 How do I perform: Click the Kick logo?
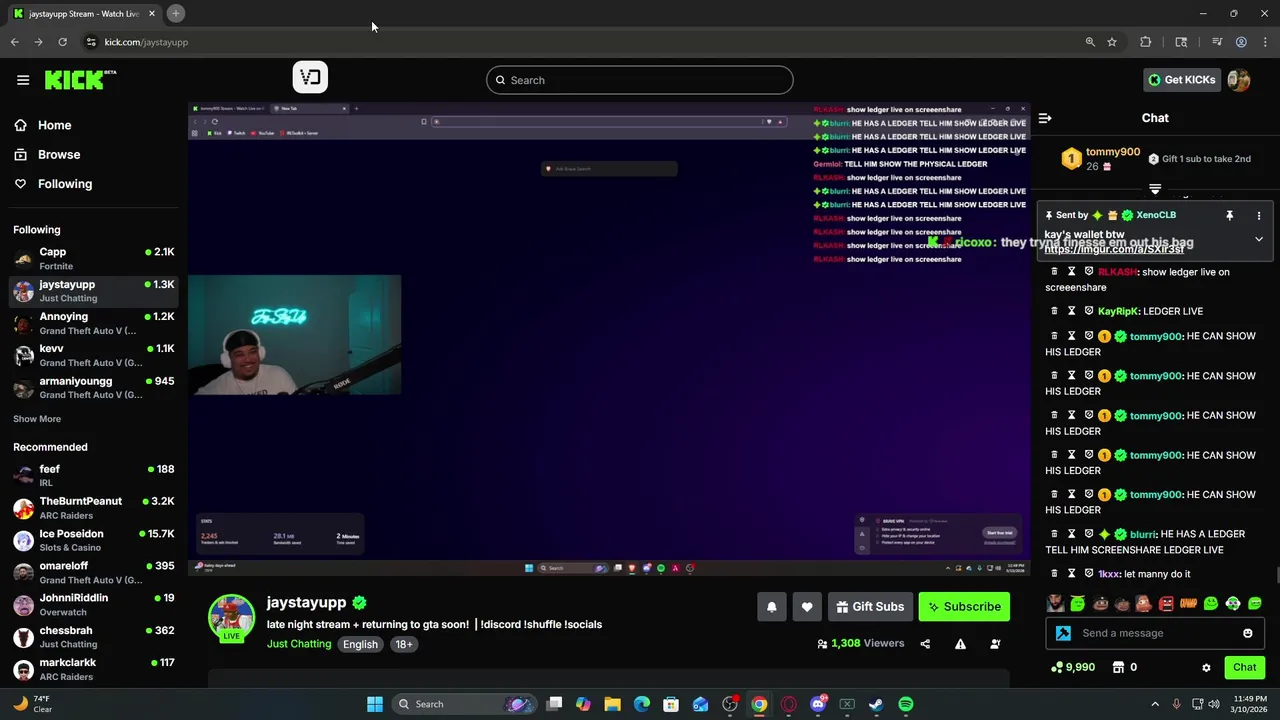coord(80,80)
